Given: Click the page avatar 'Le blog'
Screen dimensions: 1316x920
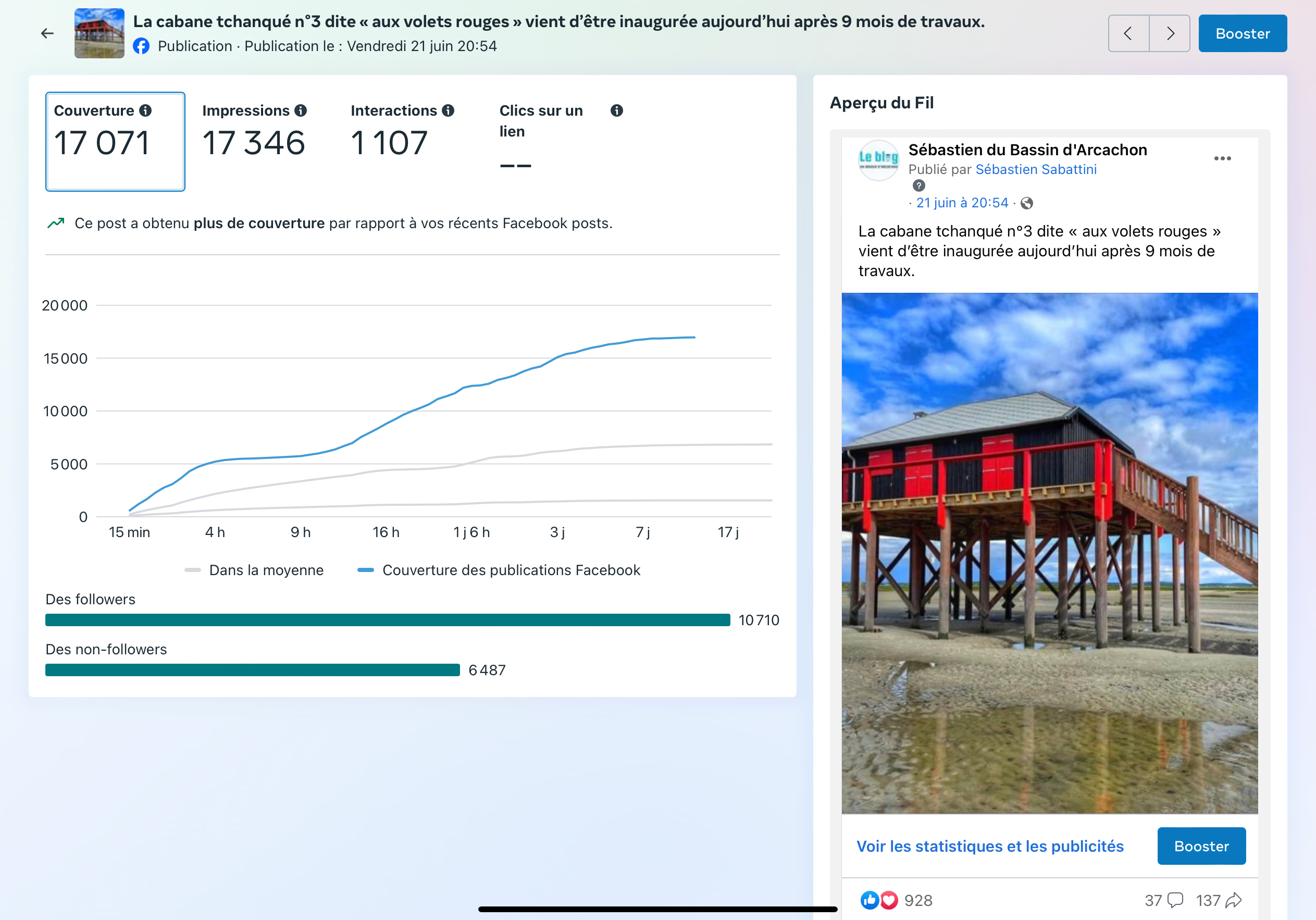Looking at the screenshot, I should coord(878,160).
